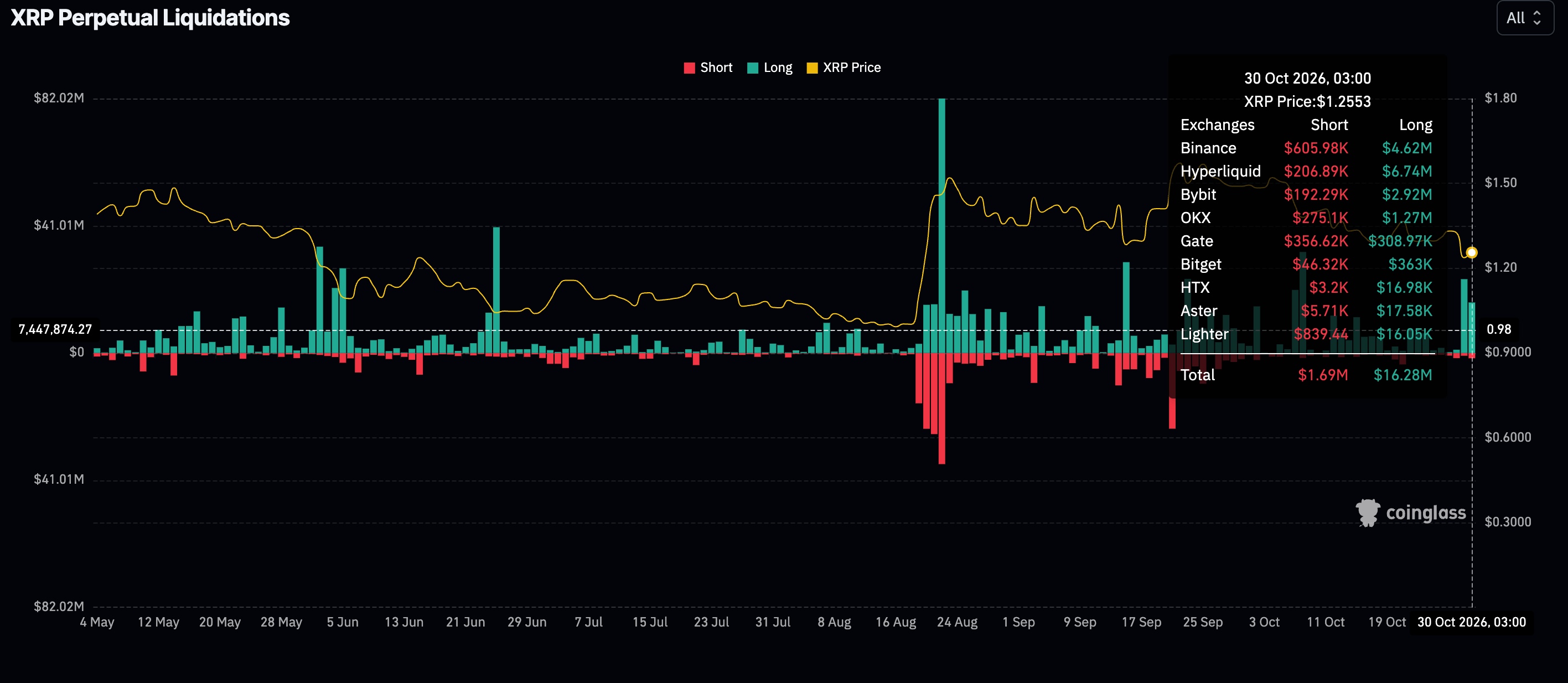This screenshot has height=683, width=1568.
Task: Click the yellow price marker dot
Action: (1471, 252)
